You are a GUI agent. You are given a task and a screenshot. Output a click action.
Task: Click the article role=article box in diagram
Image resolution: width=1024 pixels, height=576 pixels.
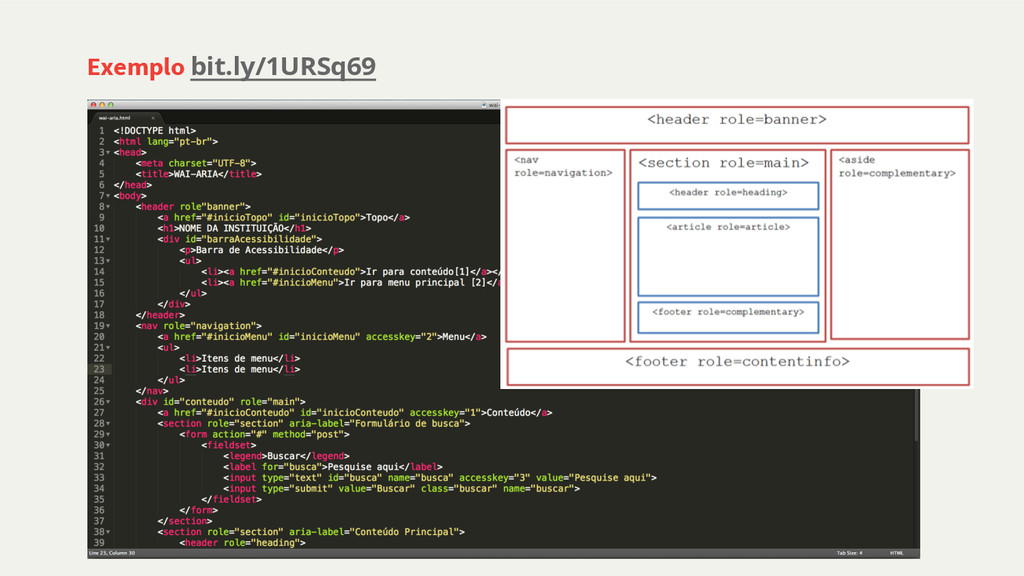(x=728, y=256)
